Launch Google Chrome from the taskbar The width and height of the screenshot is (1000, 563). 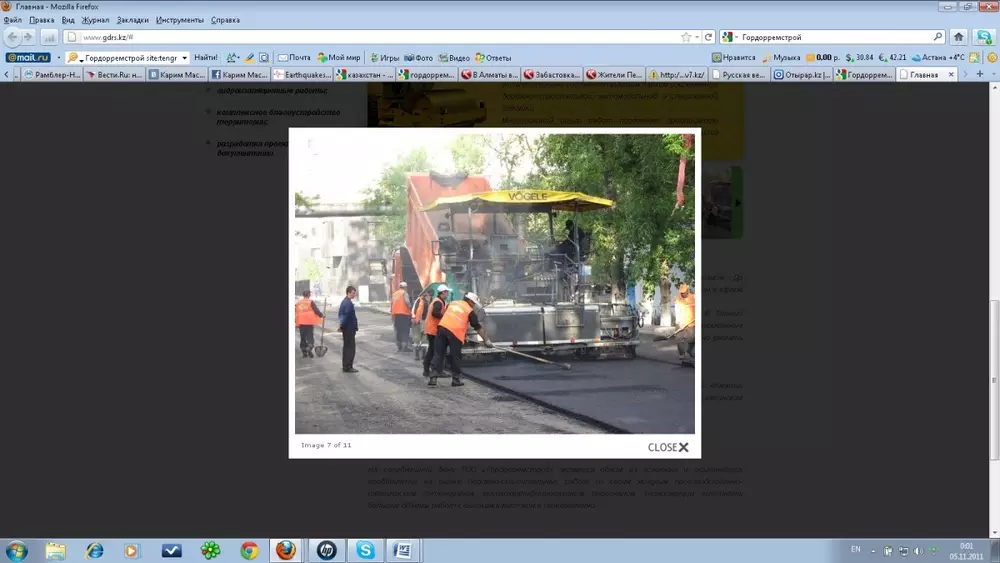(x=249, y=550)
